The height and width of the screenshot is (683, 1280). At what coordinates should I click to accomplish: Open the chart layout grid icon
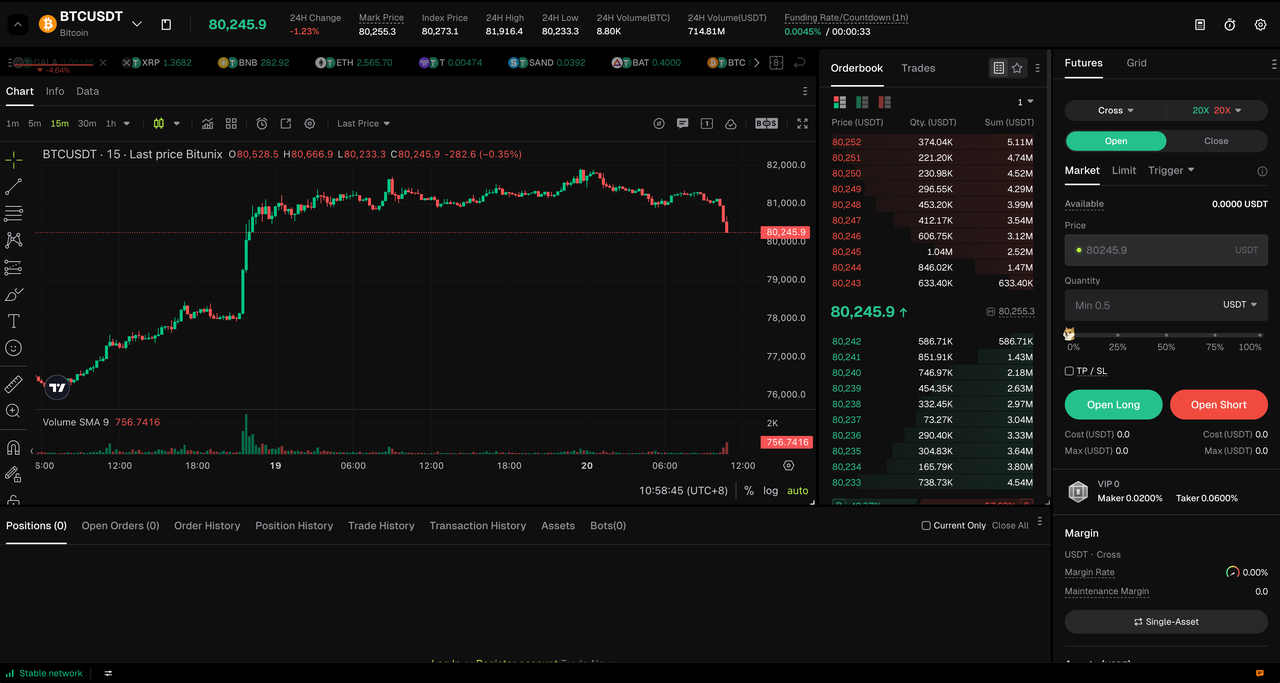[x=231, y=124]
